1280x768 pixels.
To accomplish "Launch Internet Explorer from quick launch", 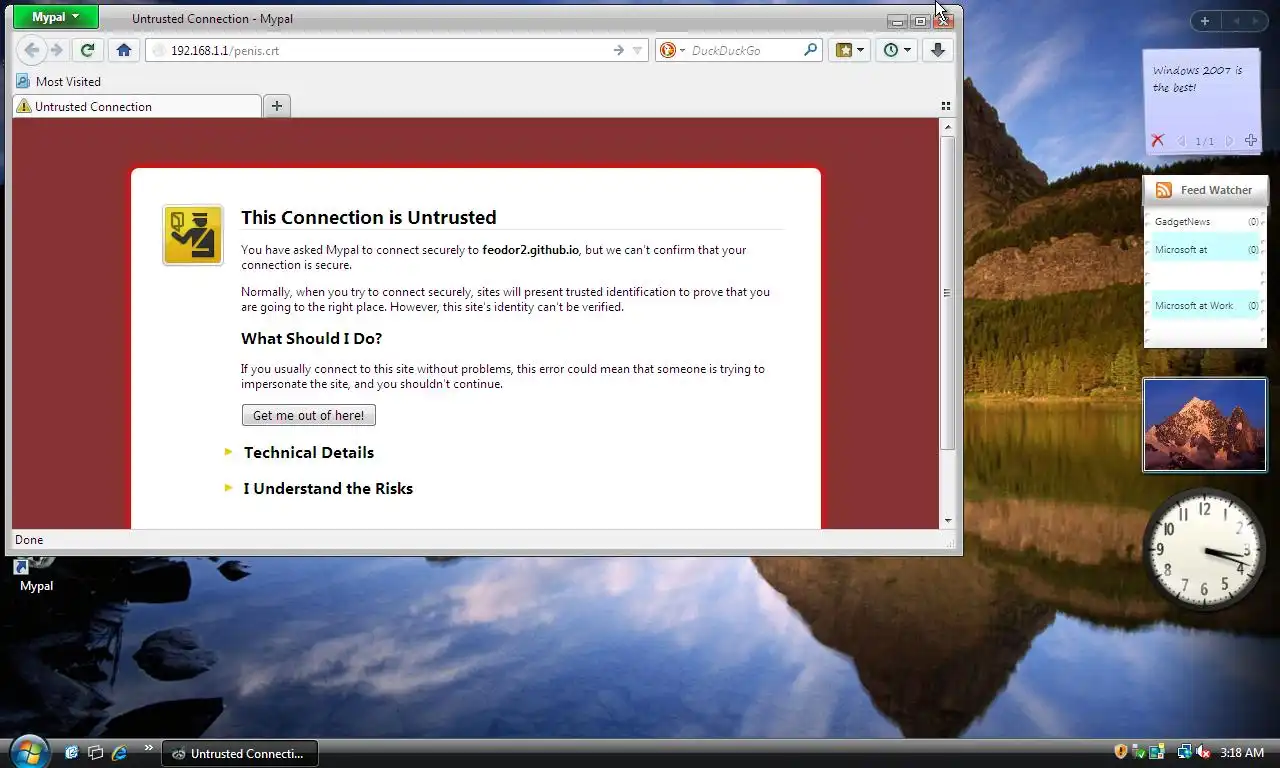I will click(120, 752).
